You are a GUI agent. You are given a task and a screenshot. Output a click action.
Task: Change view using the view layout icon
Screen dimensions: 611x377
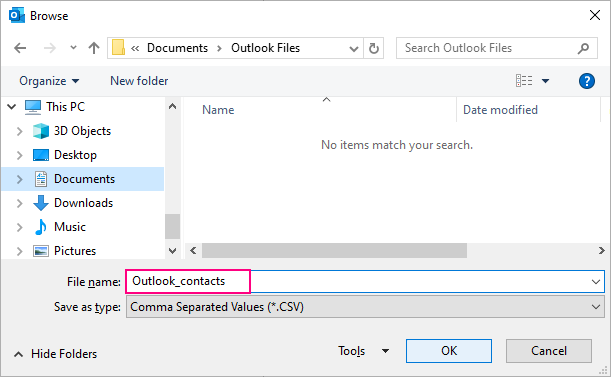[x=524, y=81]
